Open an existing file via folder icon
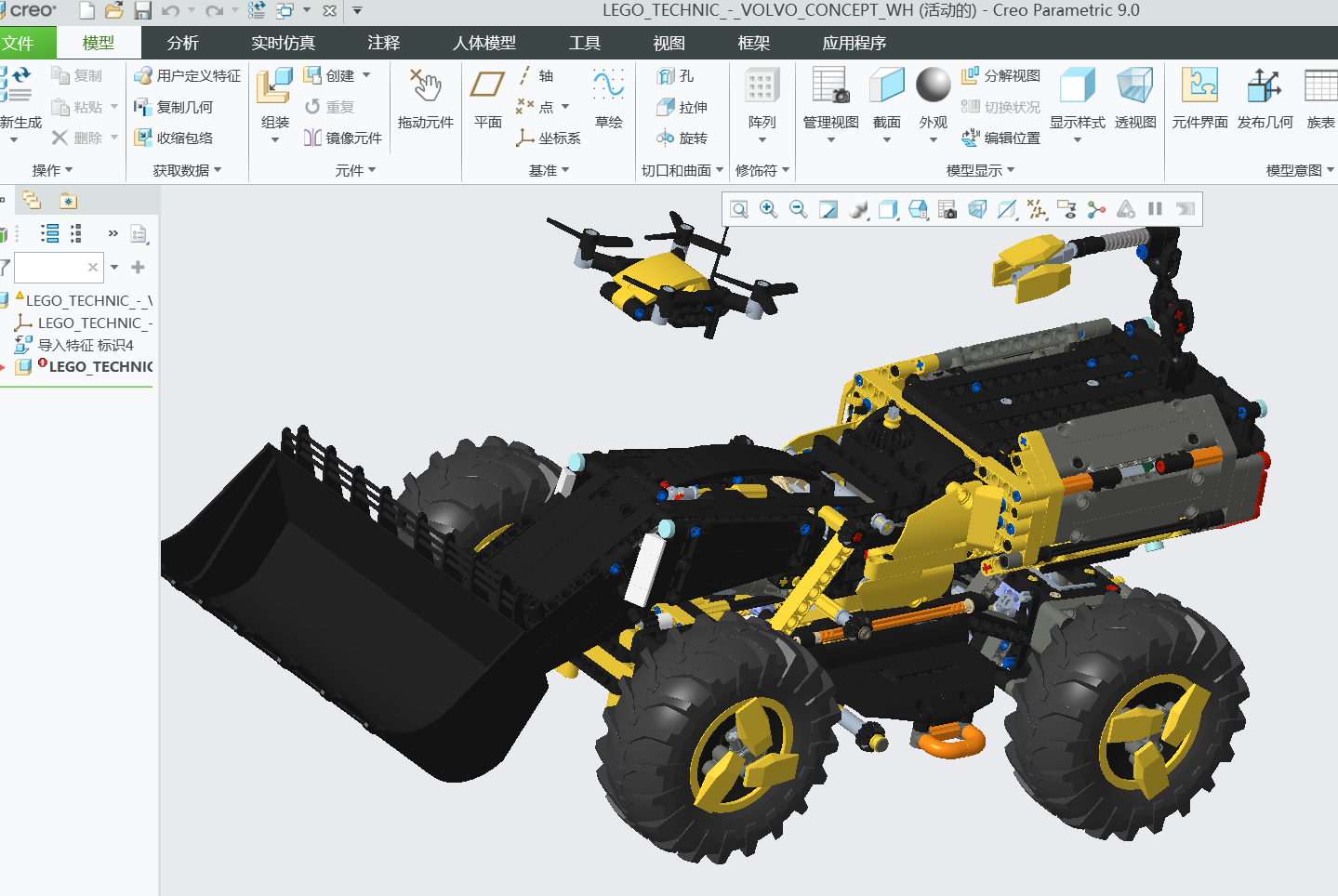This screenshot has height=896, width=1338. [113, 11]
